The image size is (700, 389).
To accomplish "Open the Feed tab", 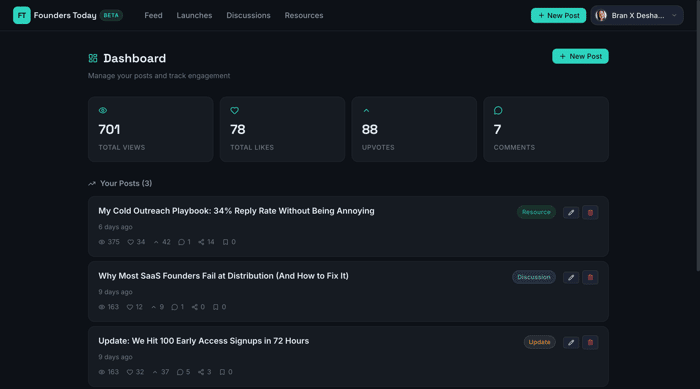I will [x=153, y=15].
